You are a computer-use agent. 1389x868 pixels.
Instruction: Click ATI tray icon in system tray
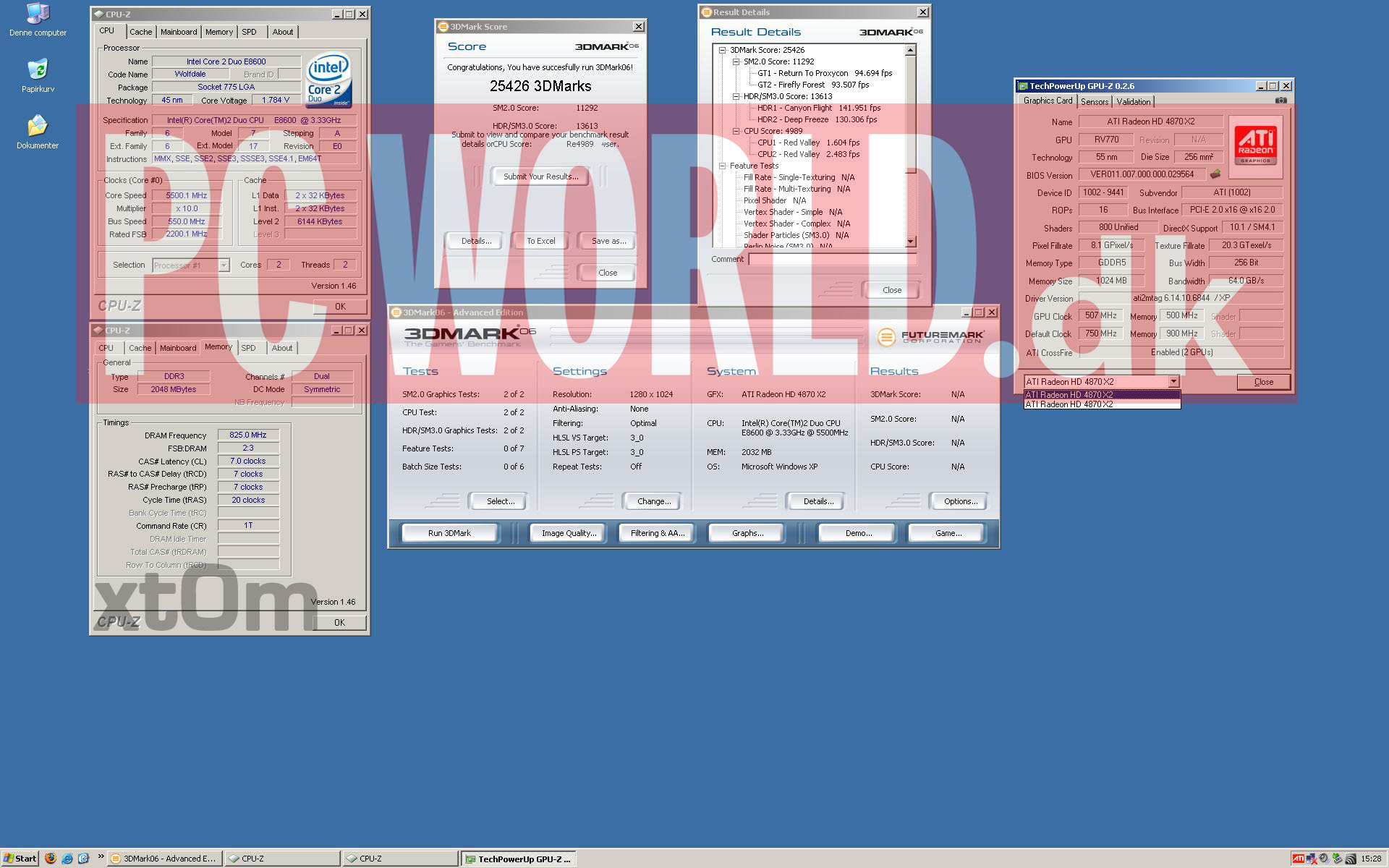[1299, 859]
